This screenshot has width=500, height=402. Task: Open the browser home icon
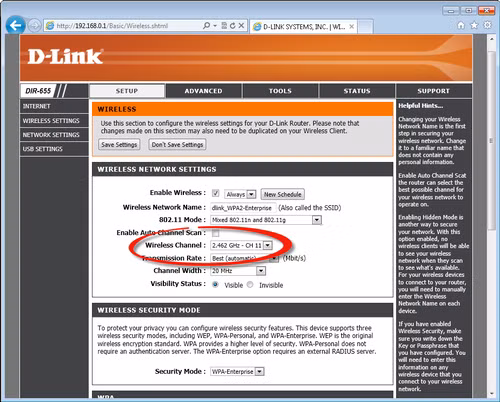point(461,25)
